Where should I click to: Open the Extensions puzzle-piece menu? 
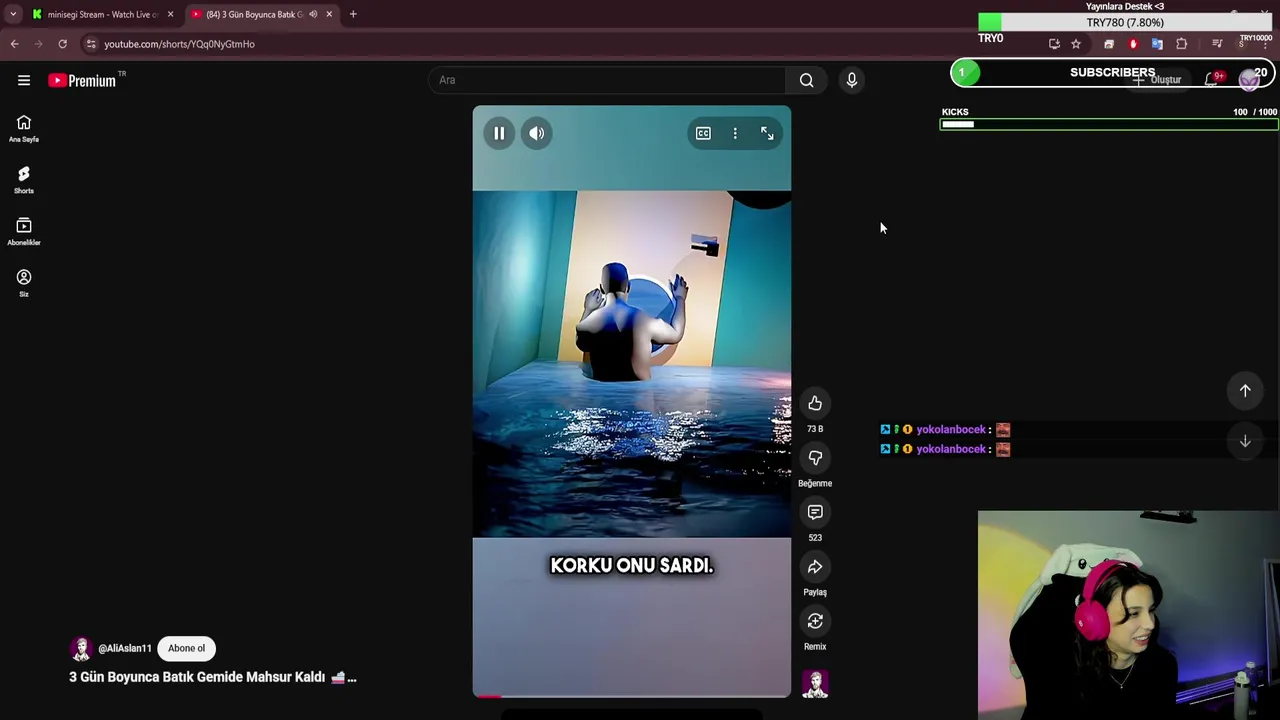1182,44
